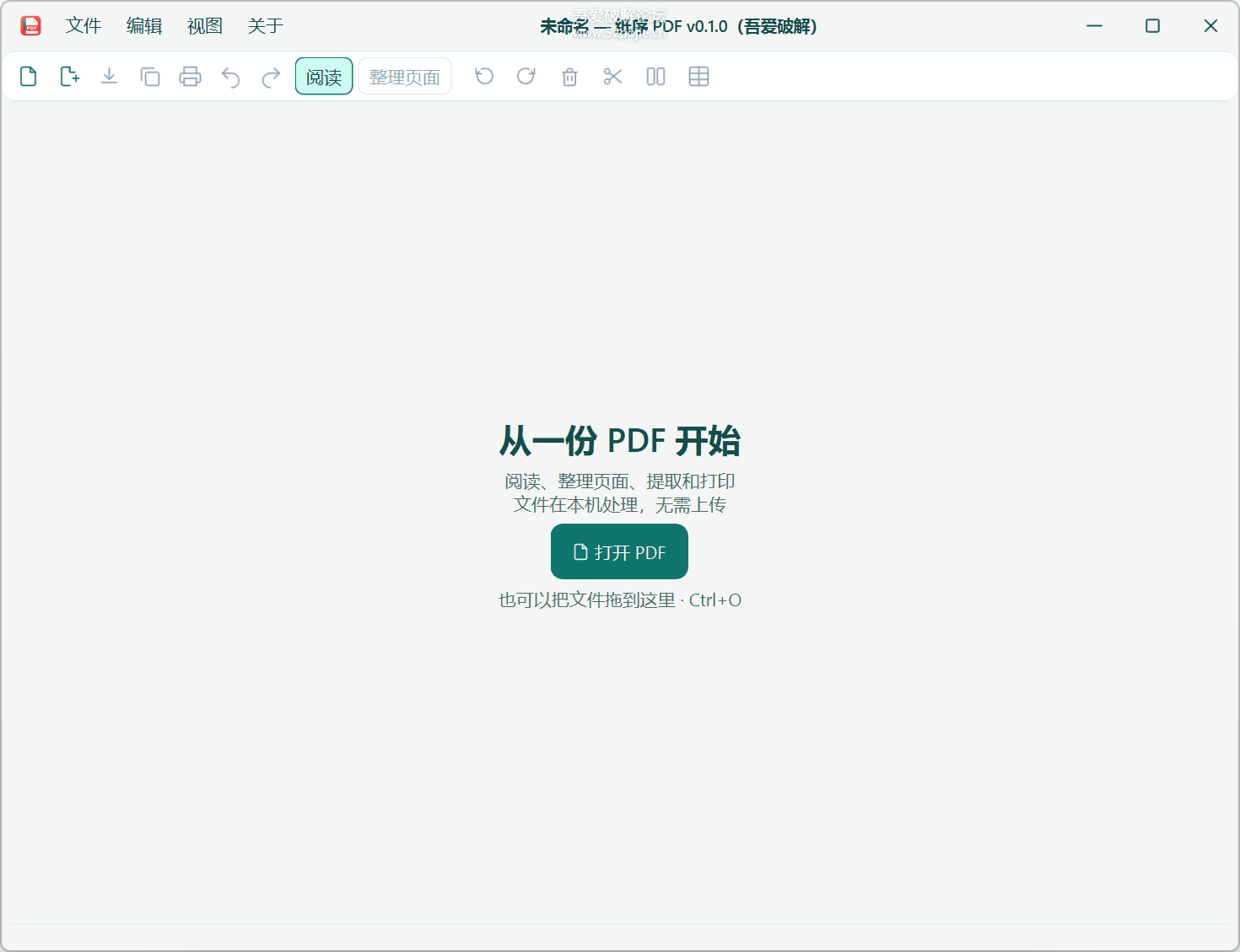
Task: Click the heading 从一份 PDF 开始
Action: 620,441
